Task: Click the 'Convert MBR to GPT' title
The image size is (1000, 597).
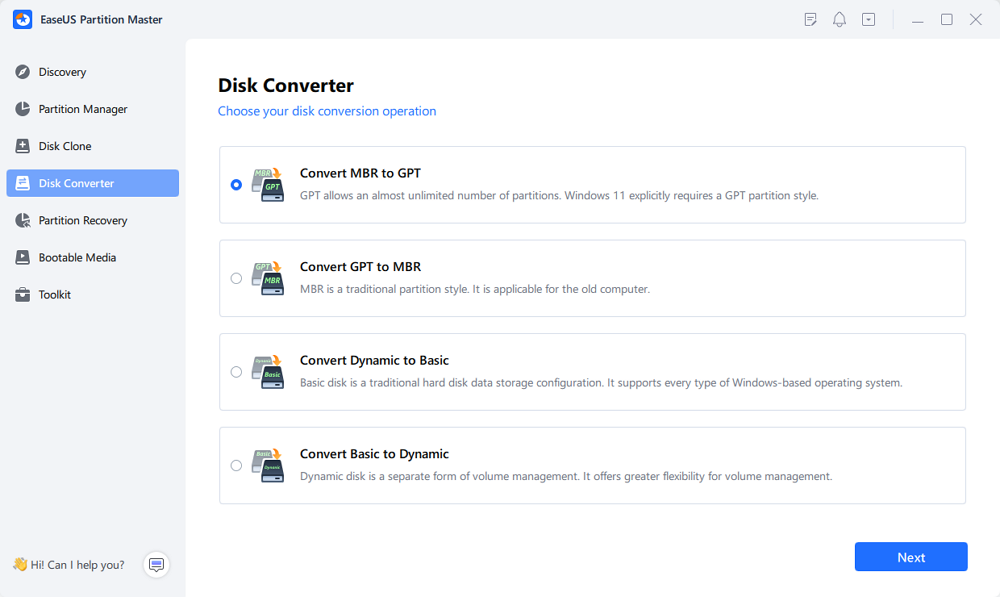Action: pos(360,173)
